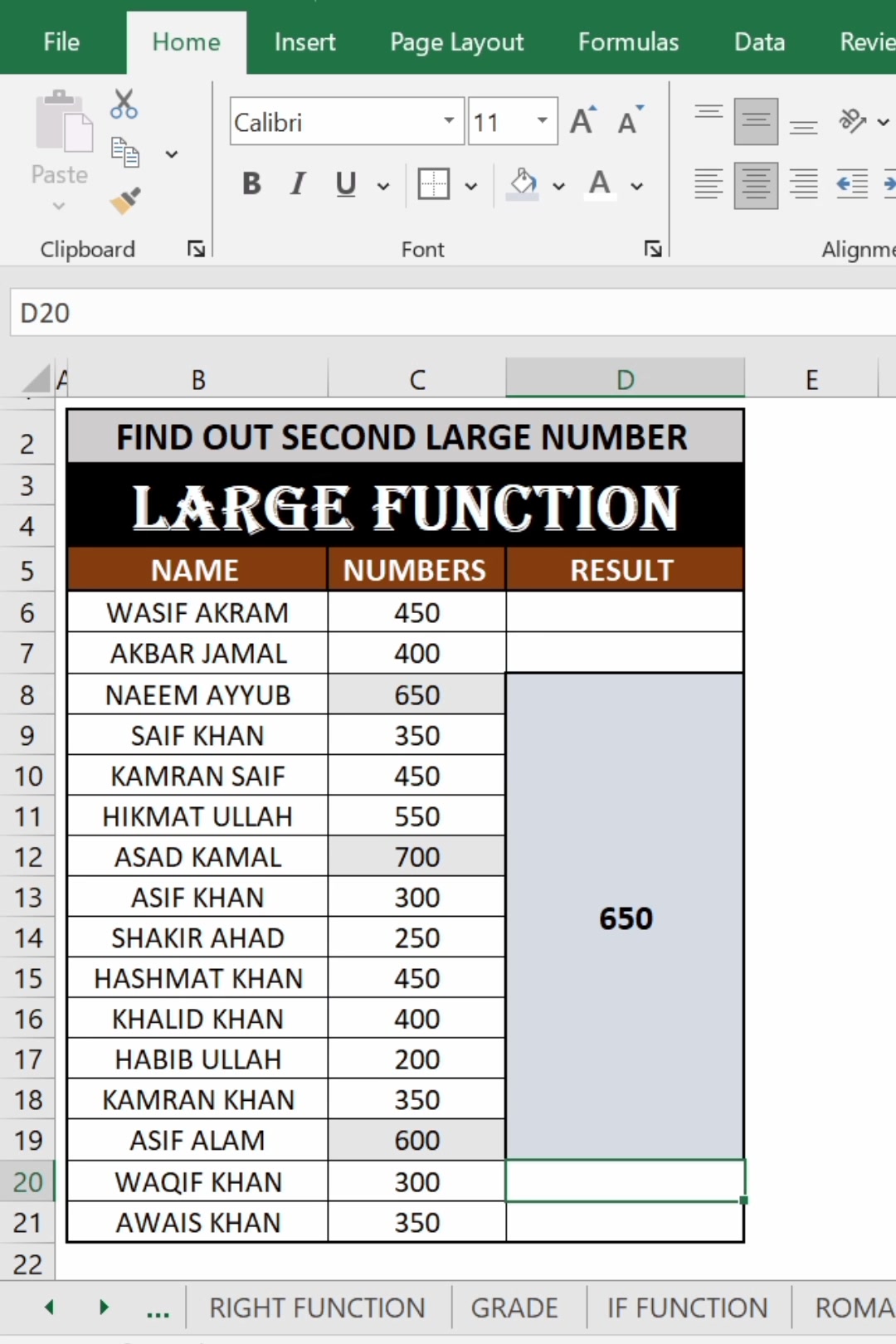Click the HABIB ULLAH cell
The width and height of the screenshot is (896, 1344).
point(198,1059)
